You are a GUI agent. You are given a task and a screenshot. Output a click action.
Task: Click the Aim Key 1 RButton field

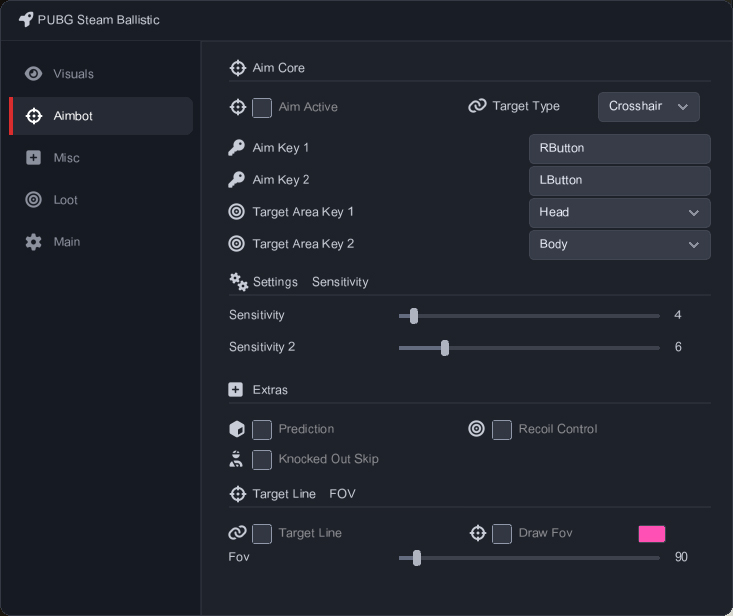tap(619, 149)
